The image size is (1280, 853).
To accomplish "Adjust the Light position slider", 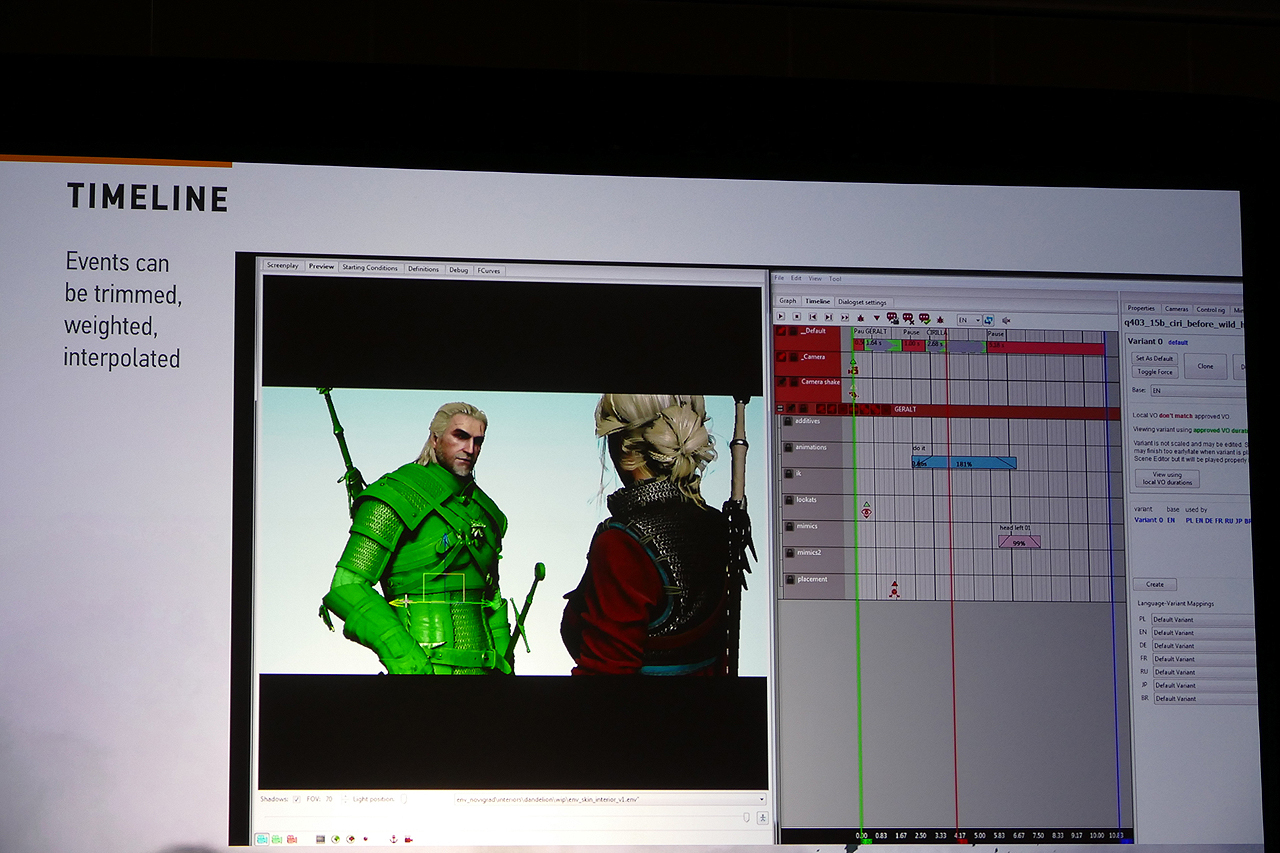I will pos(403,799).
